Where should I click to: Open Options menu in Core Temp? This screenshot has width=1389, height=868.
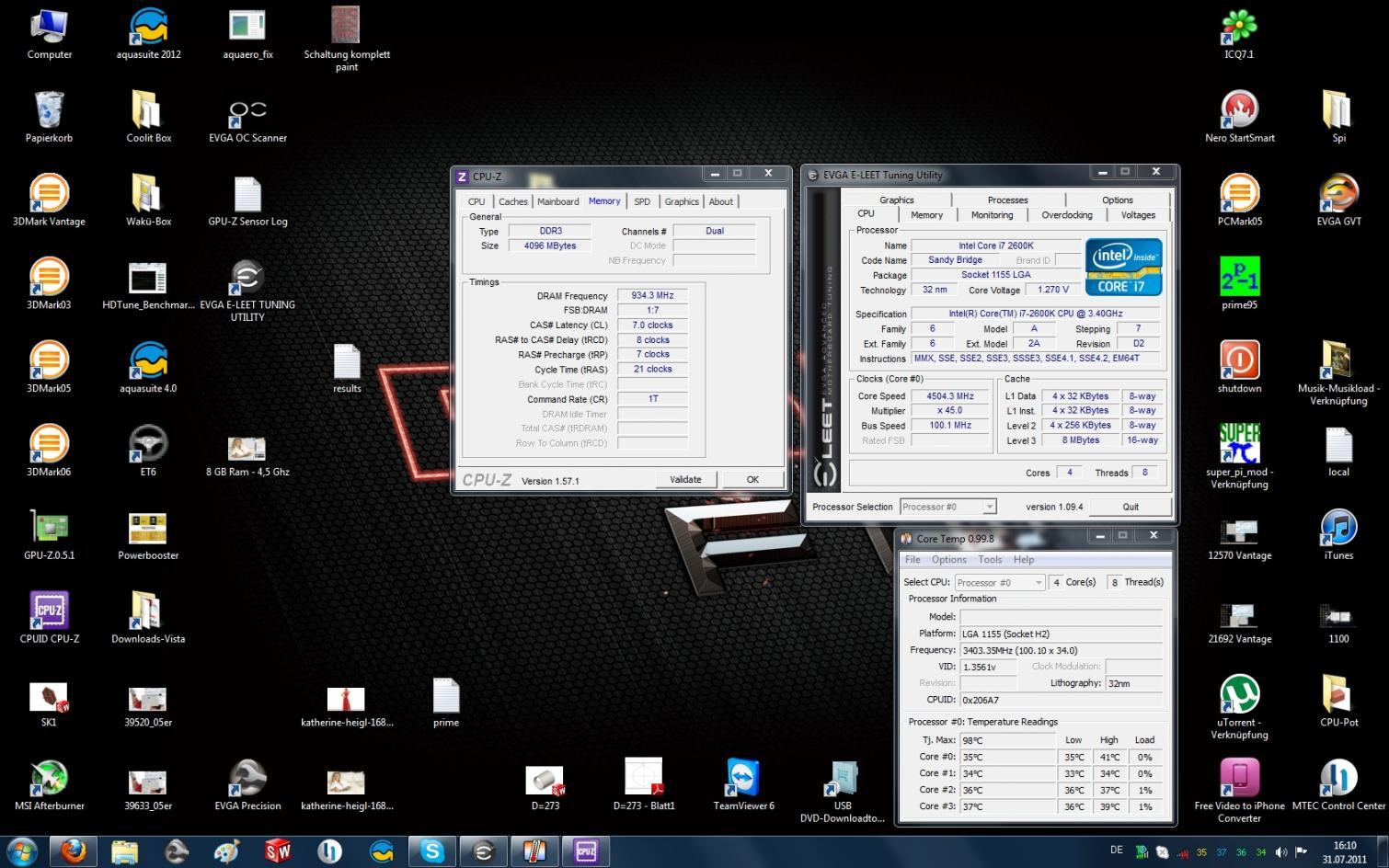pos(948,559)
